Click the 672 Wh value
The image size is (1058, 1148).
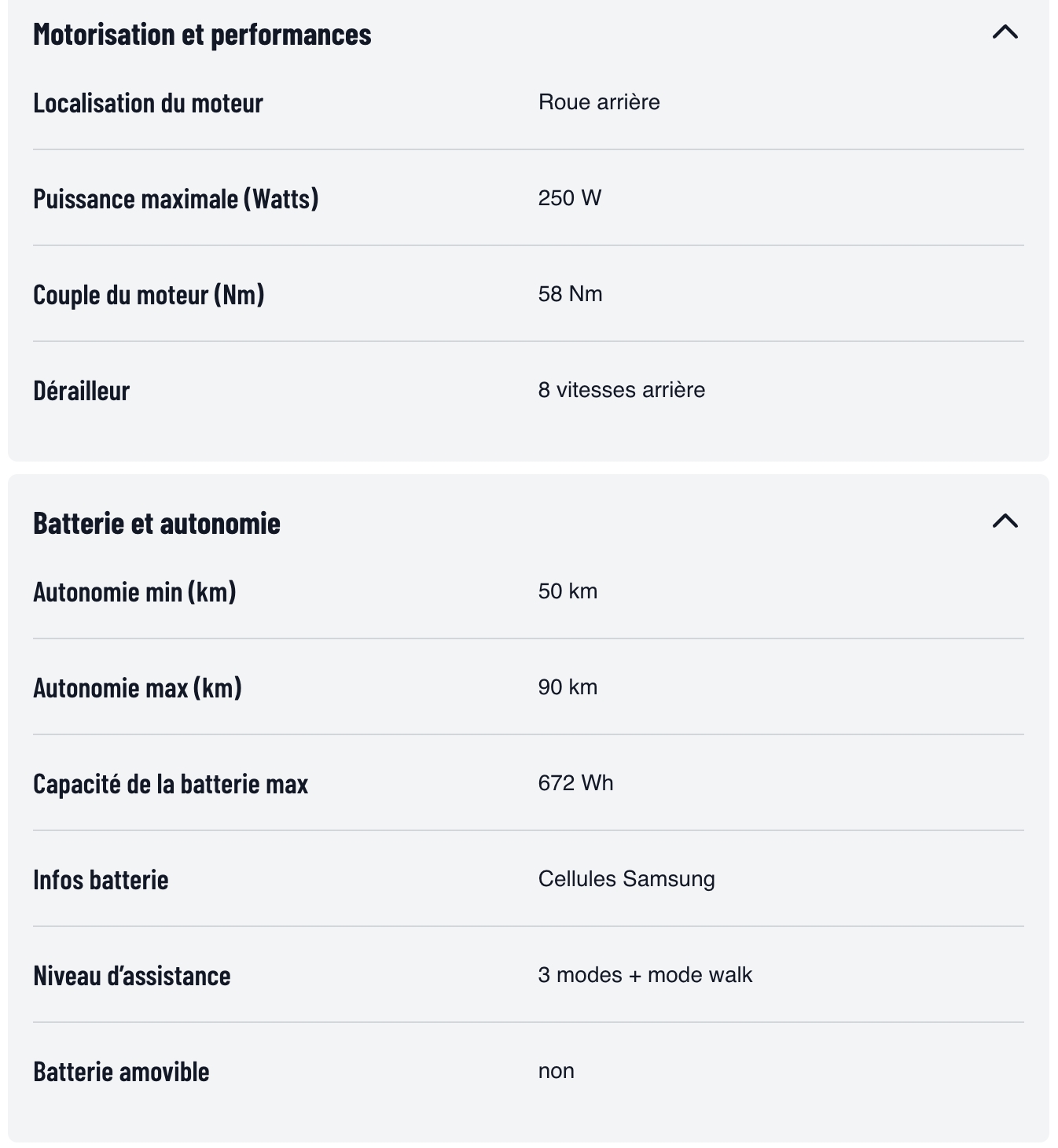pos(575,783)
